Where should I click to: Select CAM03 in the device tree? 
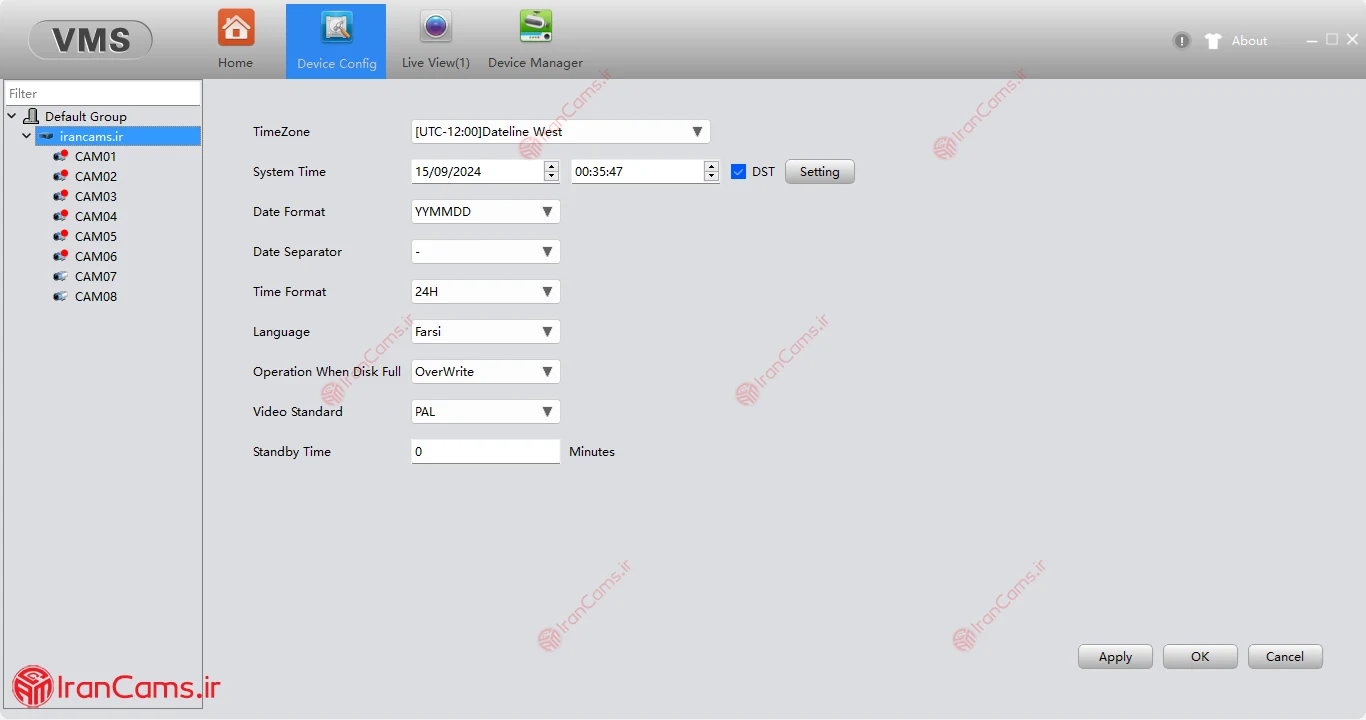click(96, 196)
